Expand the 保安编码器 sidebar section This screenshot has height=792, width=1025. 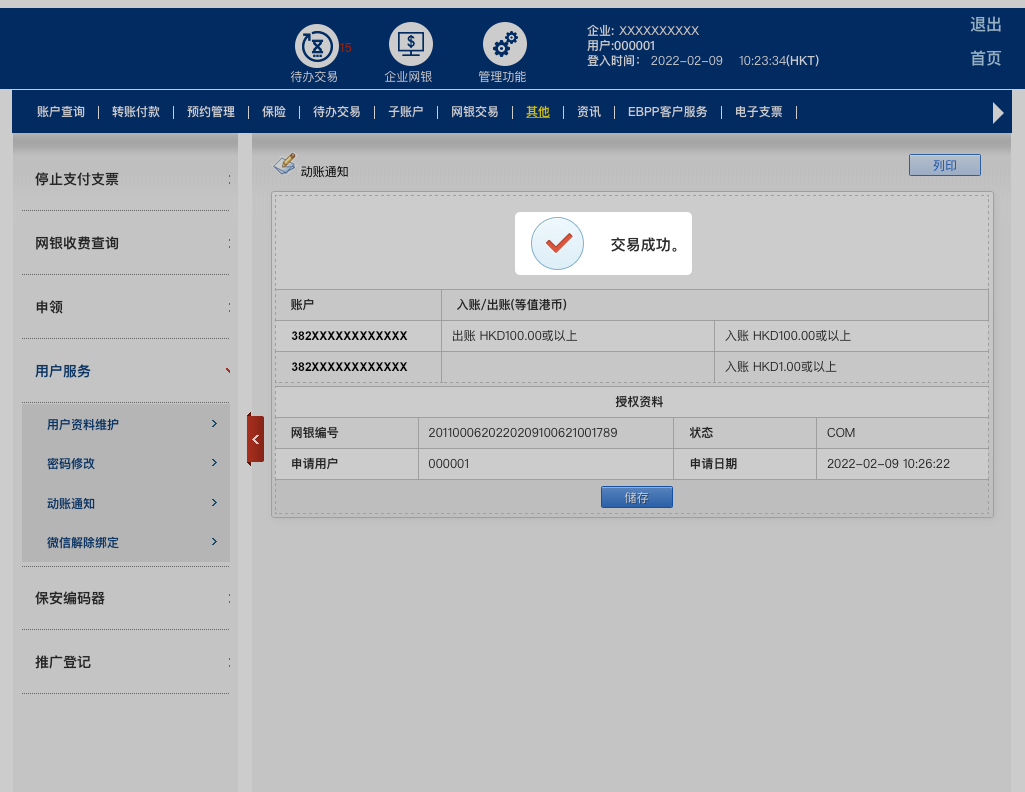point(126,598)
